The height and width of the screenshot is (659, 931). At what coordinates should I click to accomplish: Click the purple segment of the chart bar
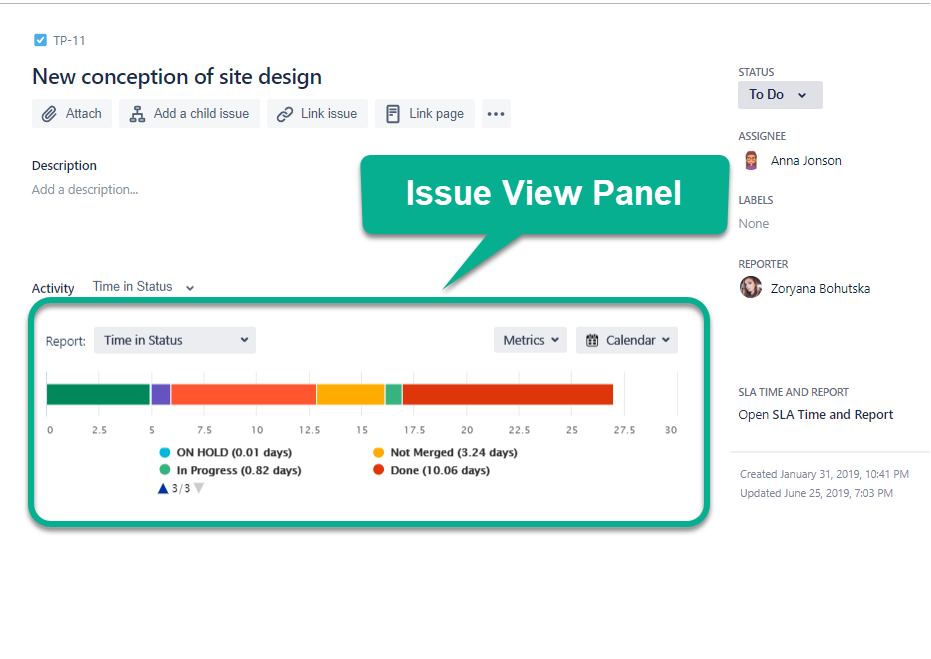click(160, 394)
